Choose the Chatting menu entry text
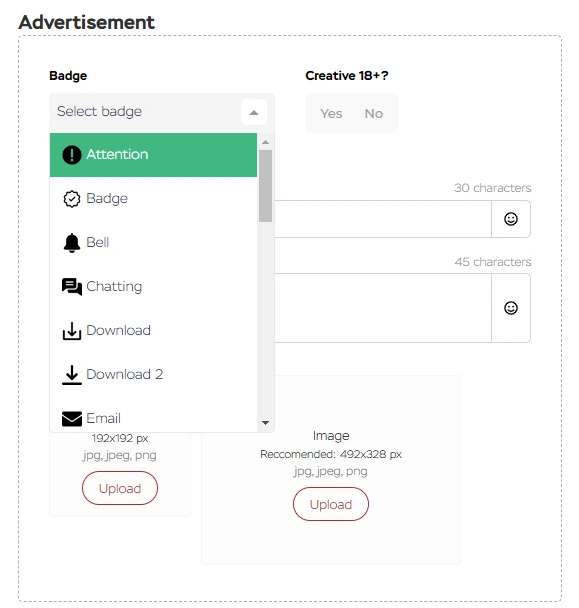 tap(114, 287)
